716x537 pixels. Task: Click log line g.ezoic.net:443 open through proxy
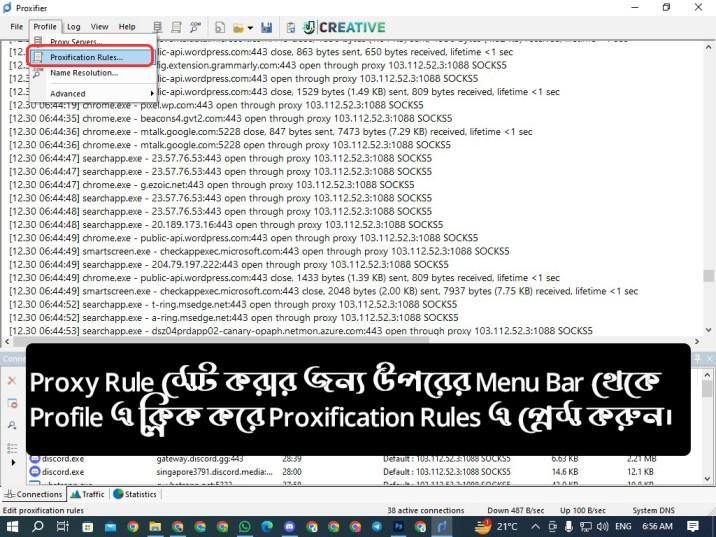tap(211, 184)
